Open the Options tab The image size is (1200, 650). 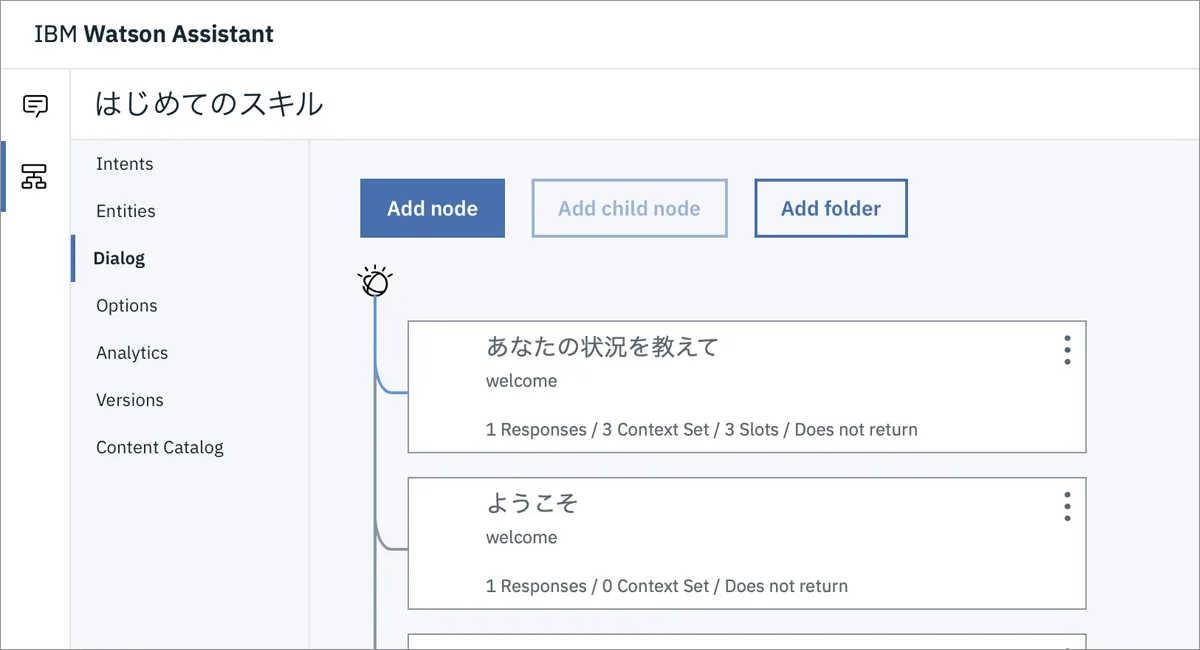(x=127, y=306)
